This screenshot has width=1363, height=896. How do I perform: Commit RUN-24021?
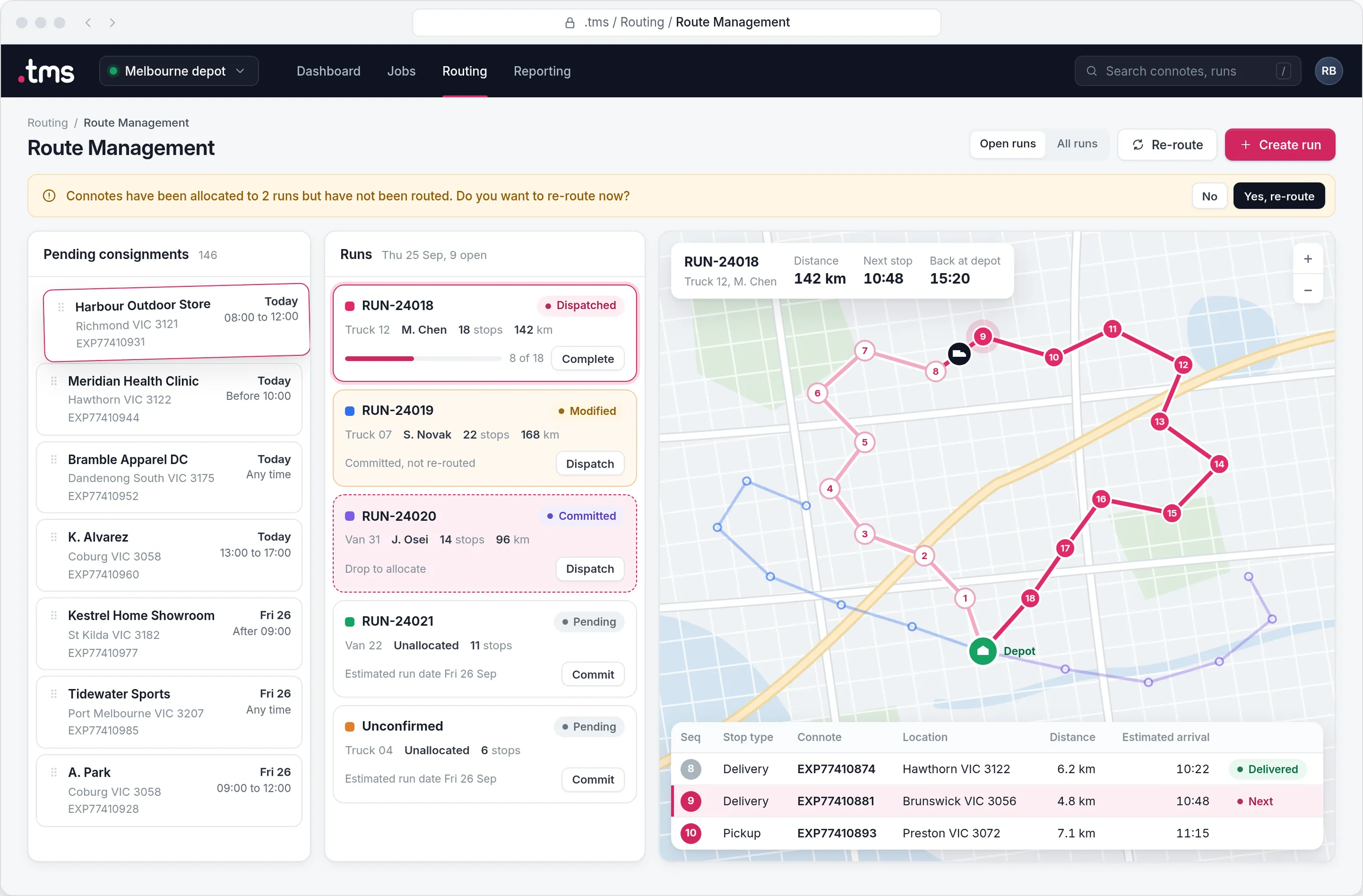click(593, 675)
